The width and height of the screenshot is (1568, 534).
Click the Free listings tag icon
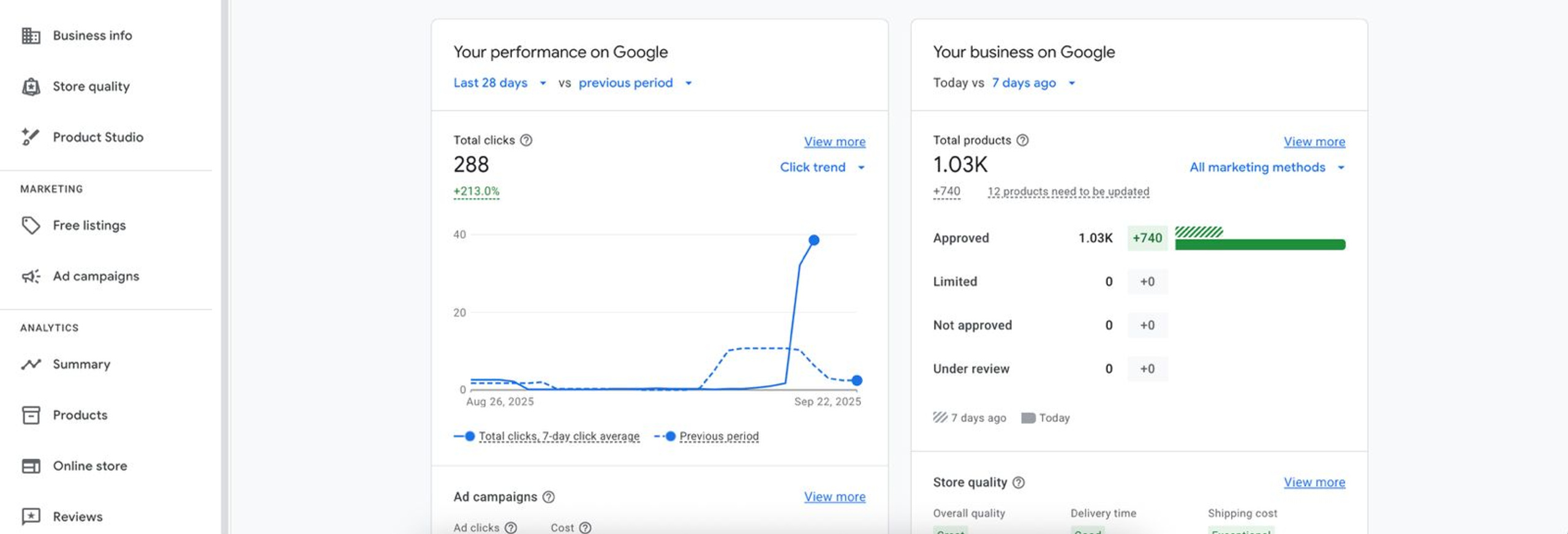(31, 225)
